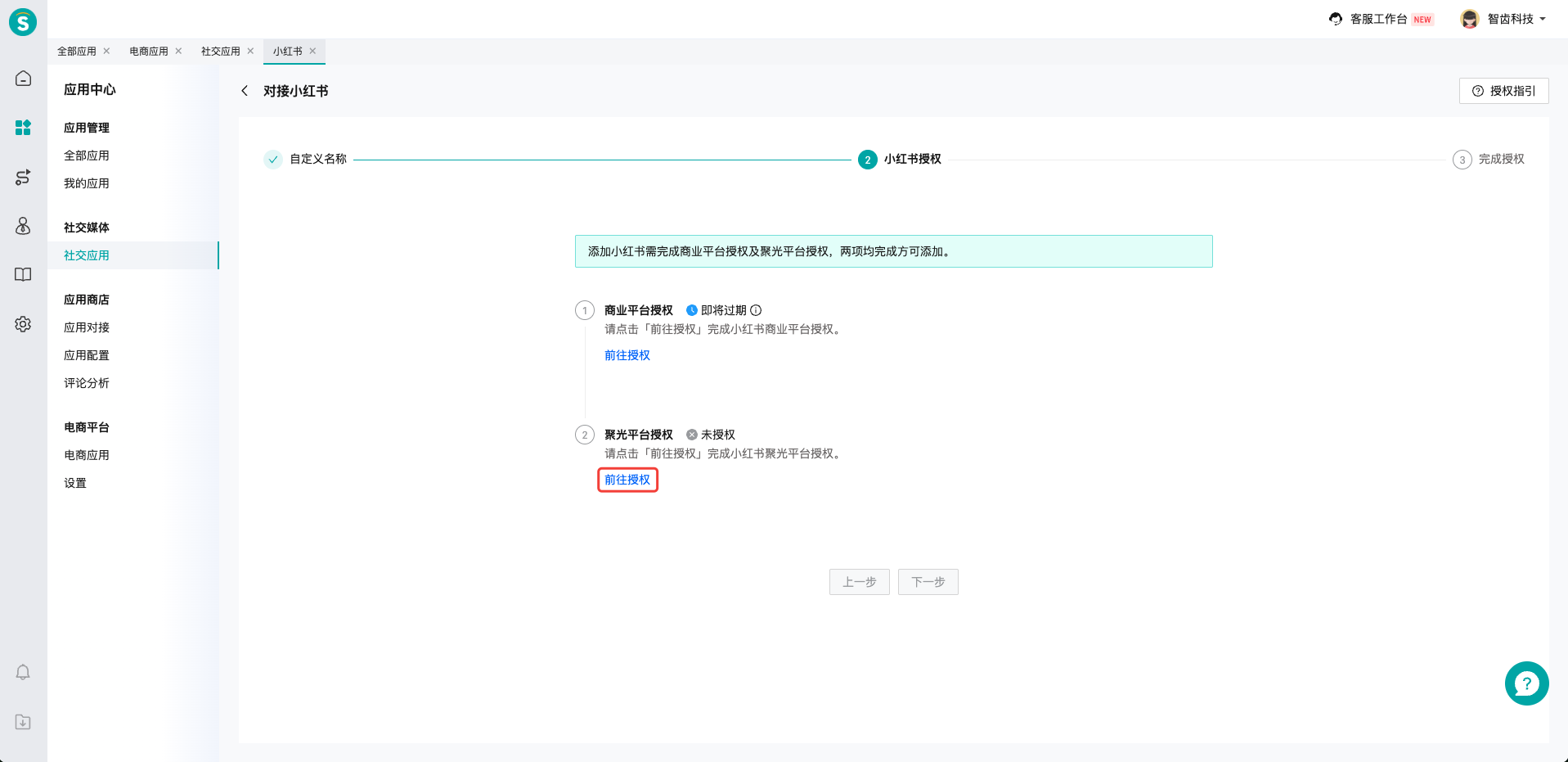Open the user avatar icon in left rail
The height and width of the screenshot is (762, 1568).
(x=23, y=226)
